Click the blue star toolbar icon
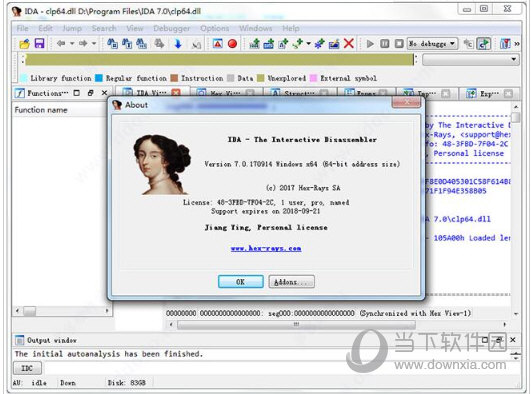Image resolution: width=531 pixels, height=394 pixels. tap(319, 44)
